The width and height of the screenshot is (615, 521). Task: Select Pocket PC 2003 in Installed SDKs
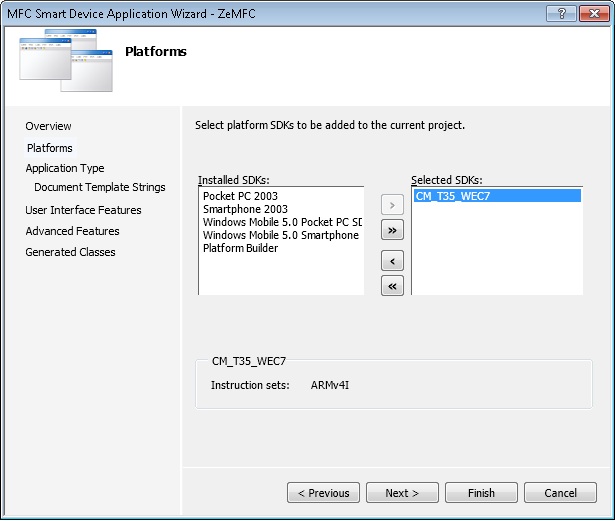point(281,196)
